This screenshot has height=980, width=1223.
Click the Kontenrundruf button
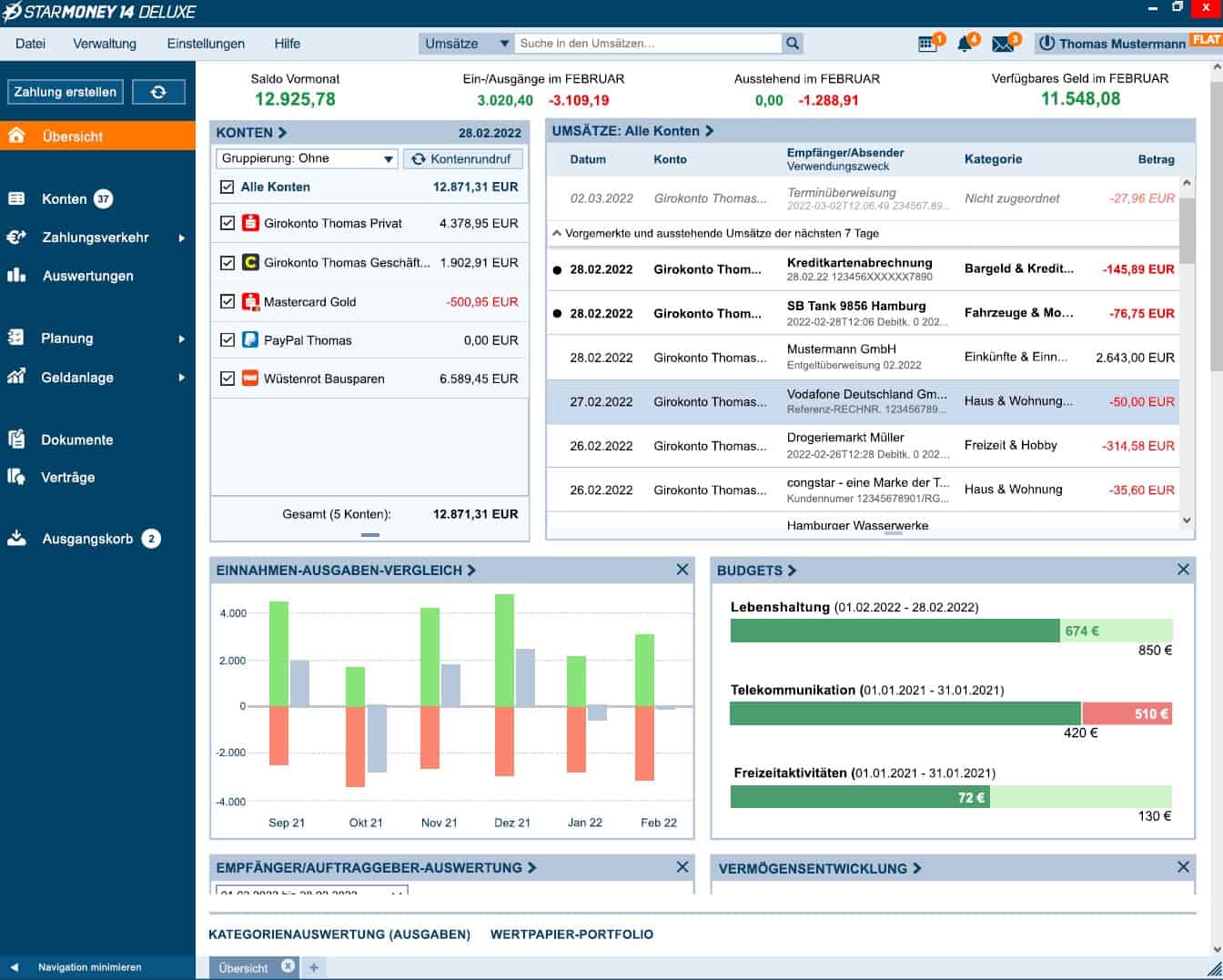point(461,158)
